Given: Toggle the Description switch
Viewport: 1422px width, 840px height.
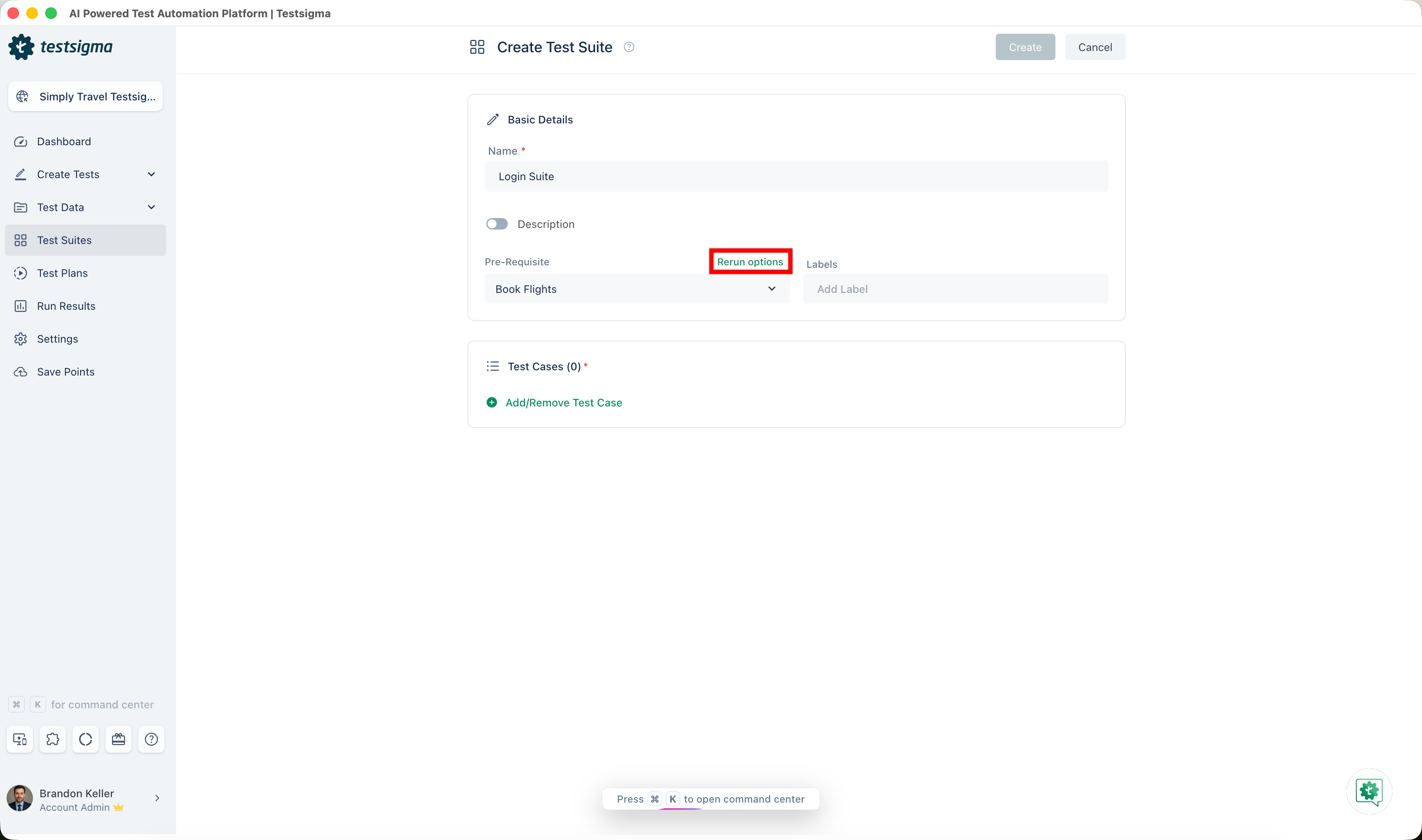Looking at the screenshot, I should pos(497,224).
